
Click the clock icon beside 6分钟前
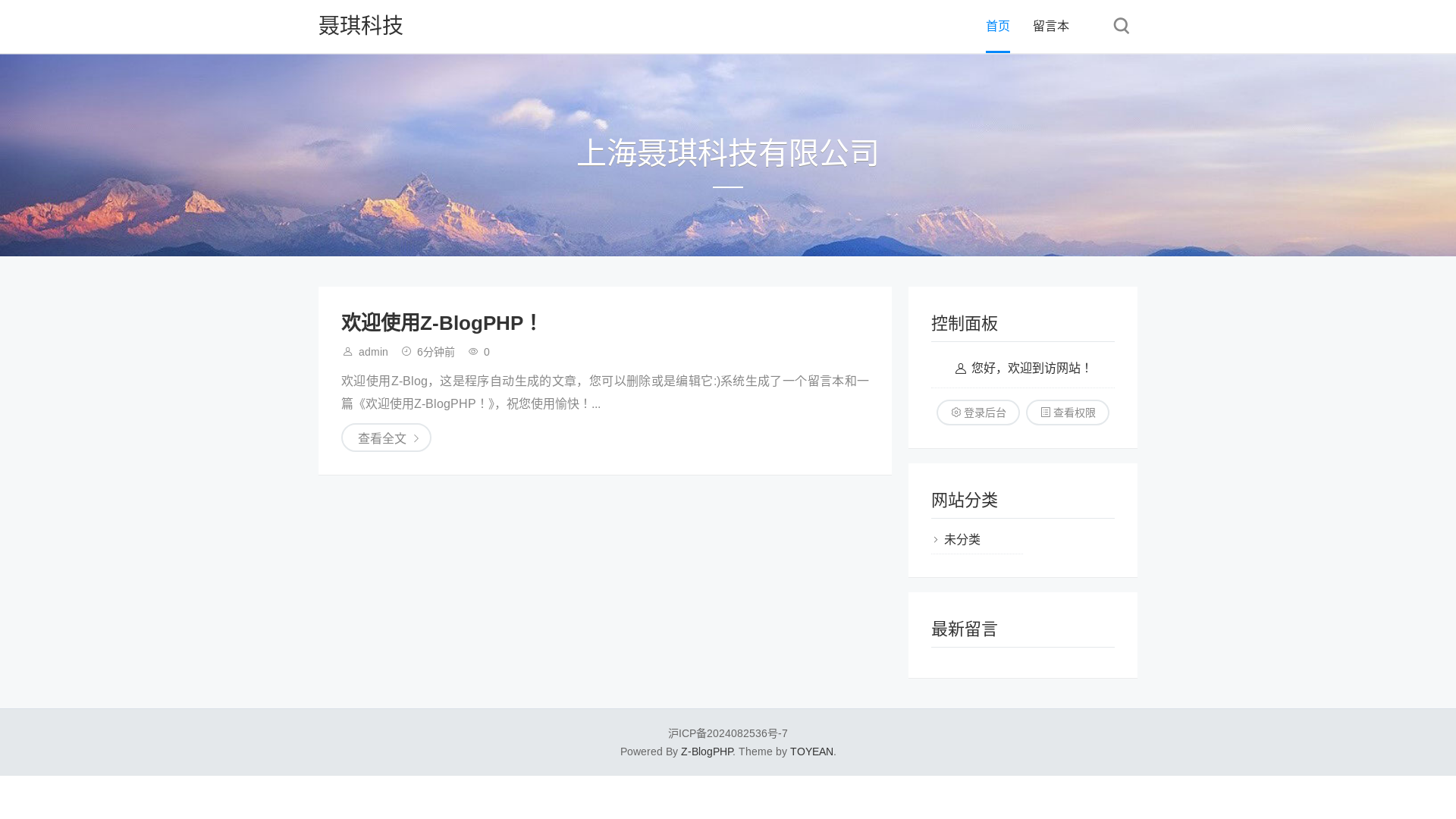[406, 351]
